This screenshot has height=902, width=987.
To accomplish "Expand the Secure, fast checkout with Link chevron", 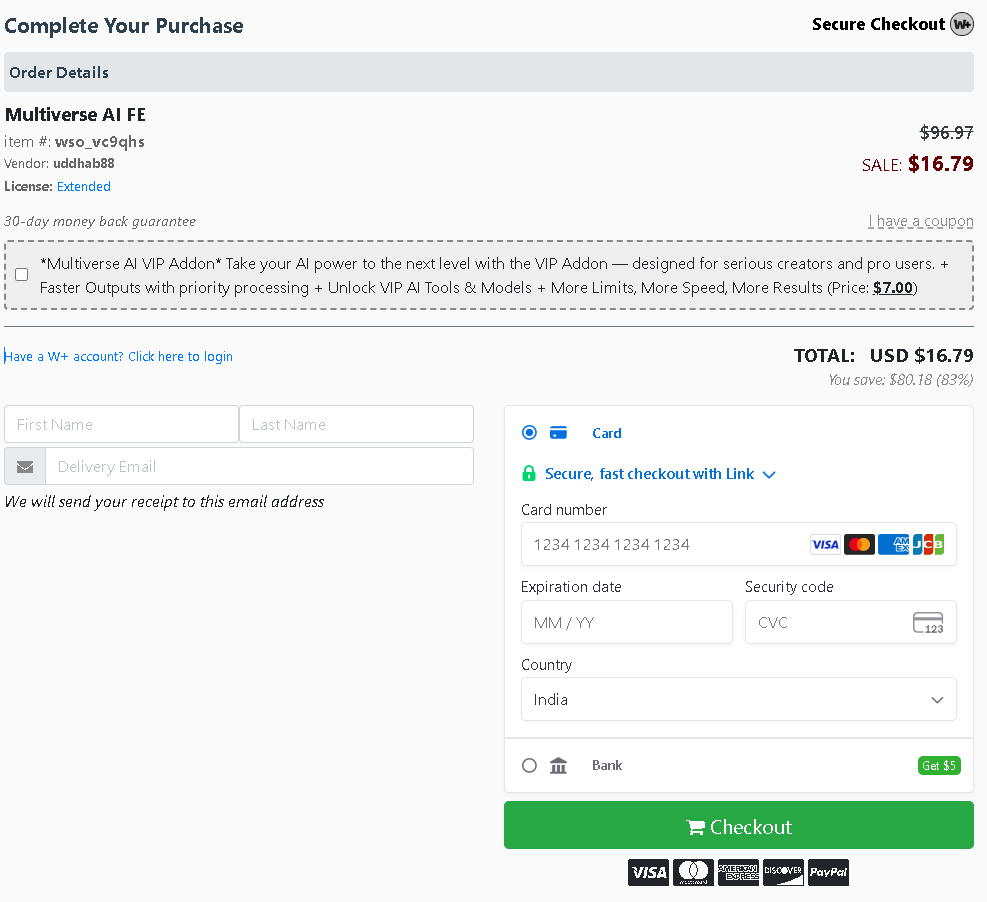I will (769, 475).
